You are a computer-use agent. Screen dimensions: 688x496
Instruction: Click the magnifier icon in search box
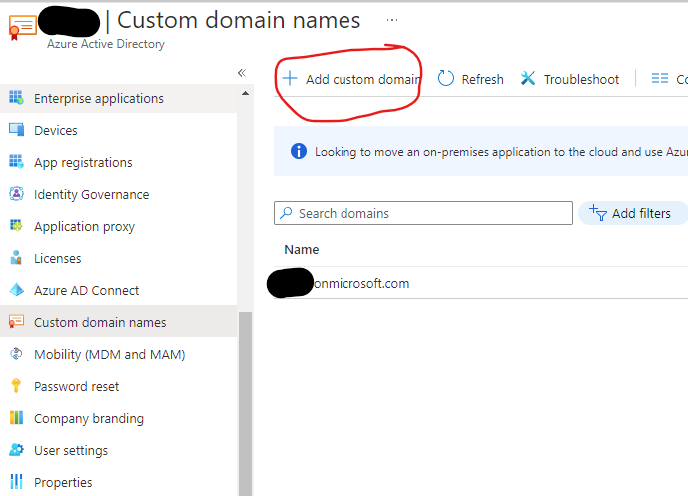tap(286, 213)
